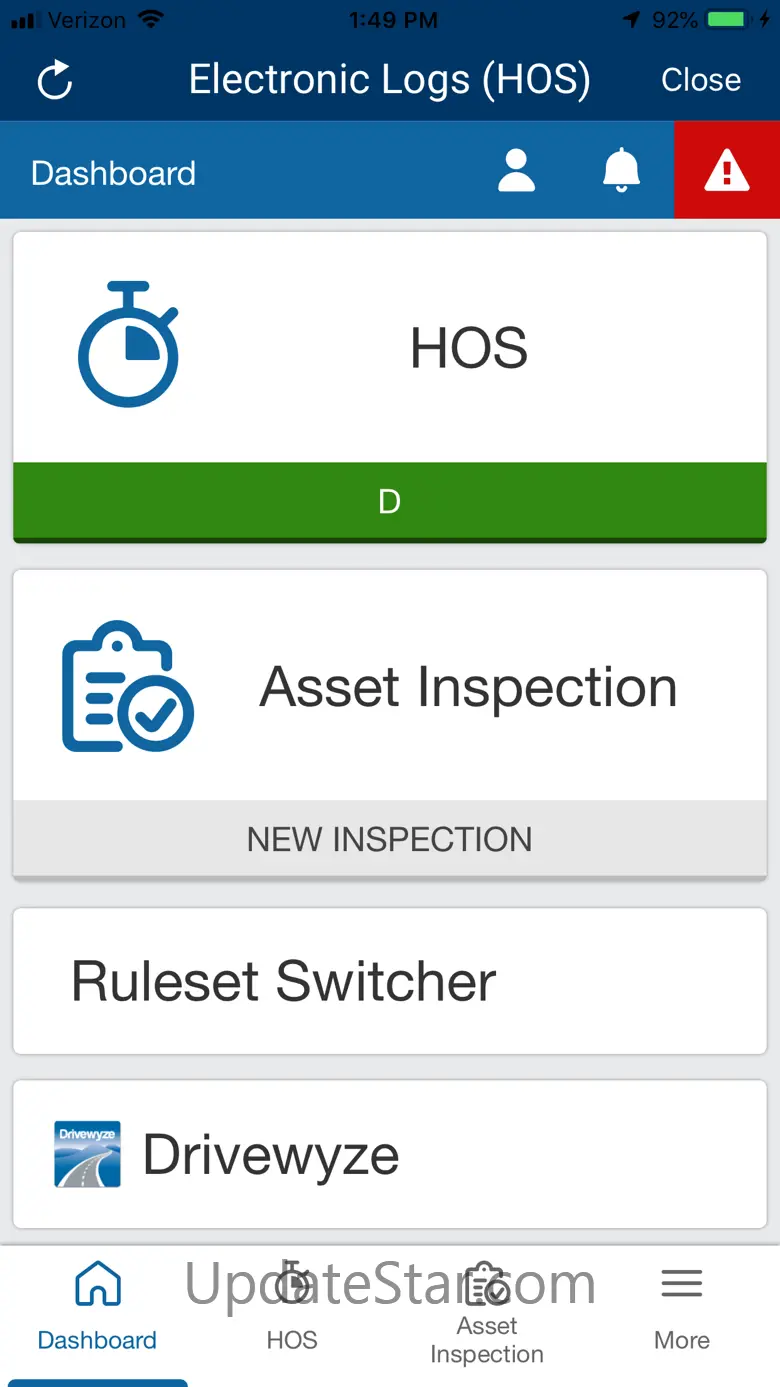Open the red warning alert icon
780x1387 pixels.
[x=727, y=171]
